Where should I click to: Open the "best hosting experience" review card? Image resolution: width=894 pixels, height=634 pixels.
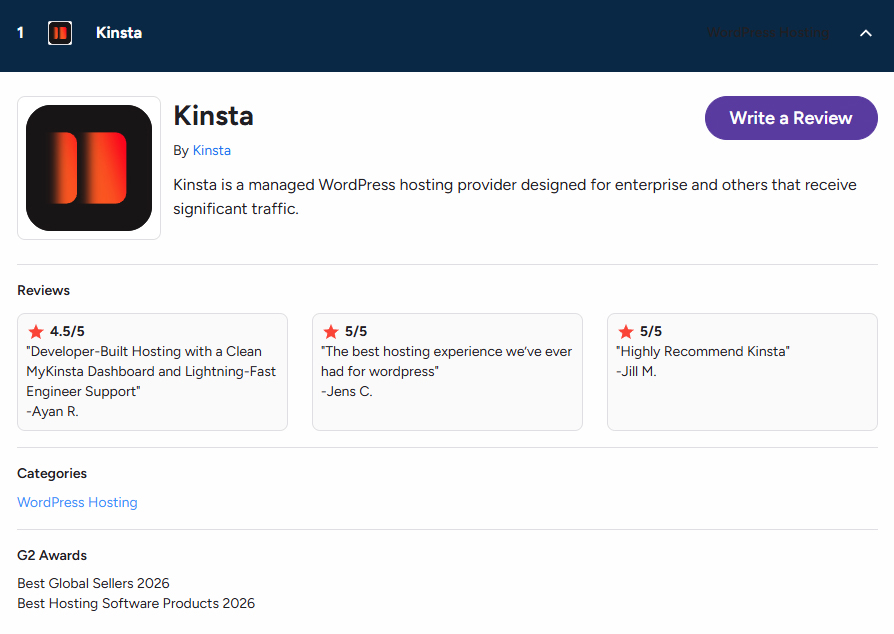(446, 371)
